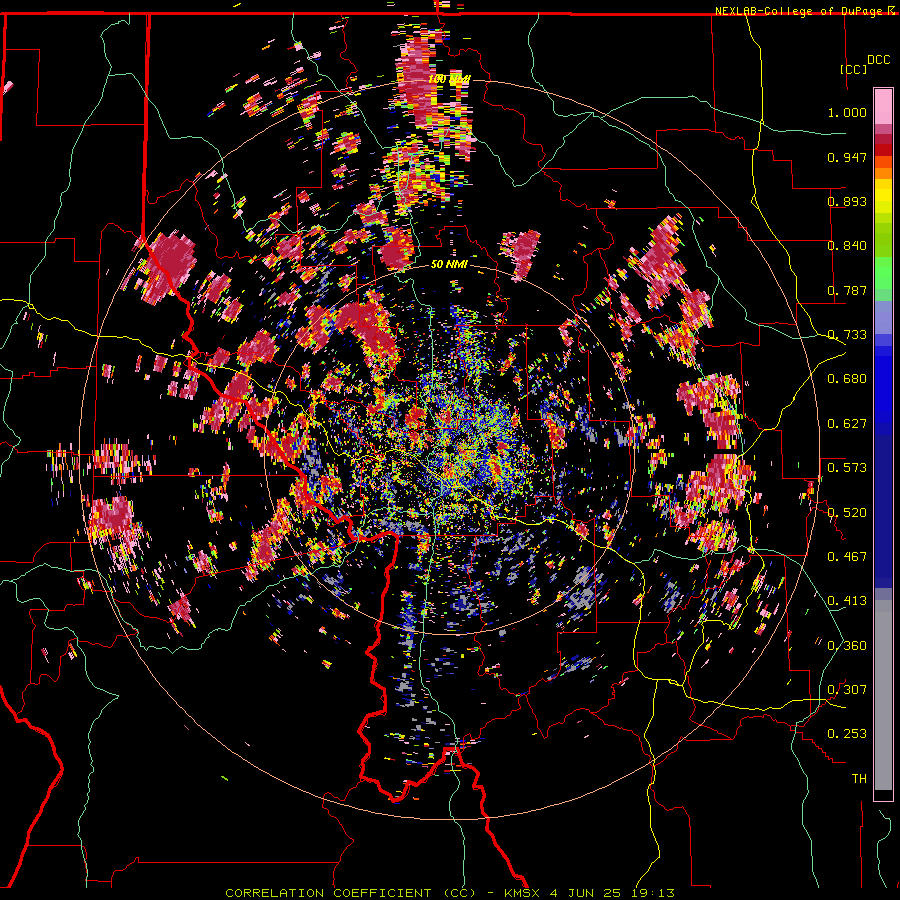Select the 0.787 scale value

[x=847, y=290]
